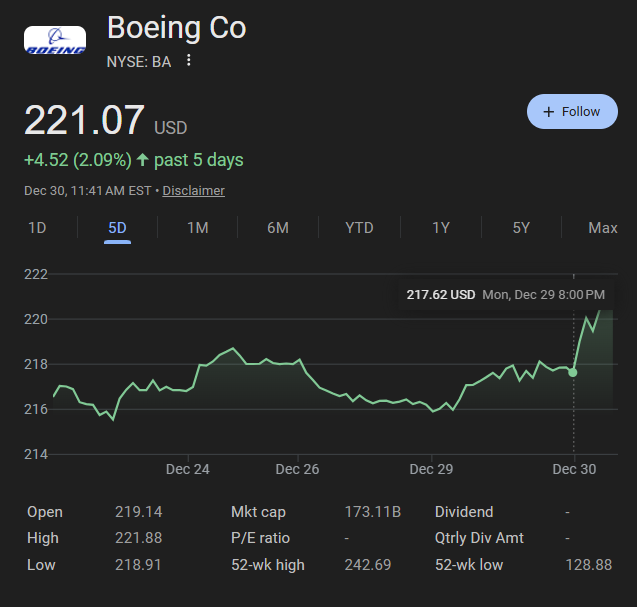Click the Mkt cap value 173.11B

click(x=372, y=512)
